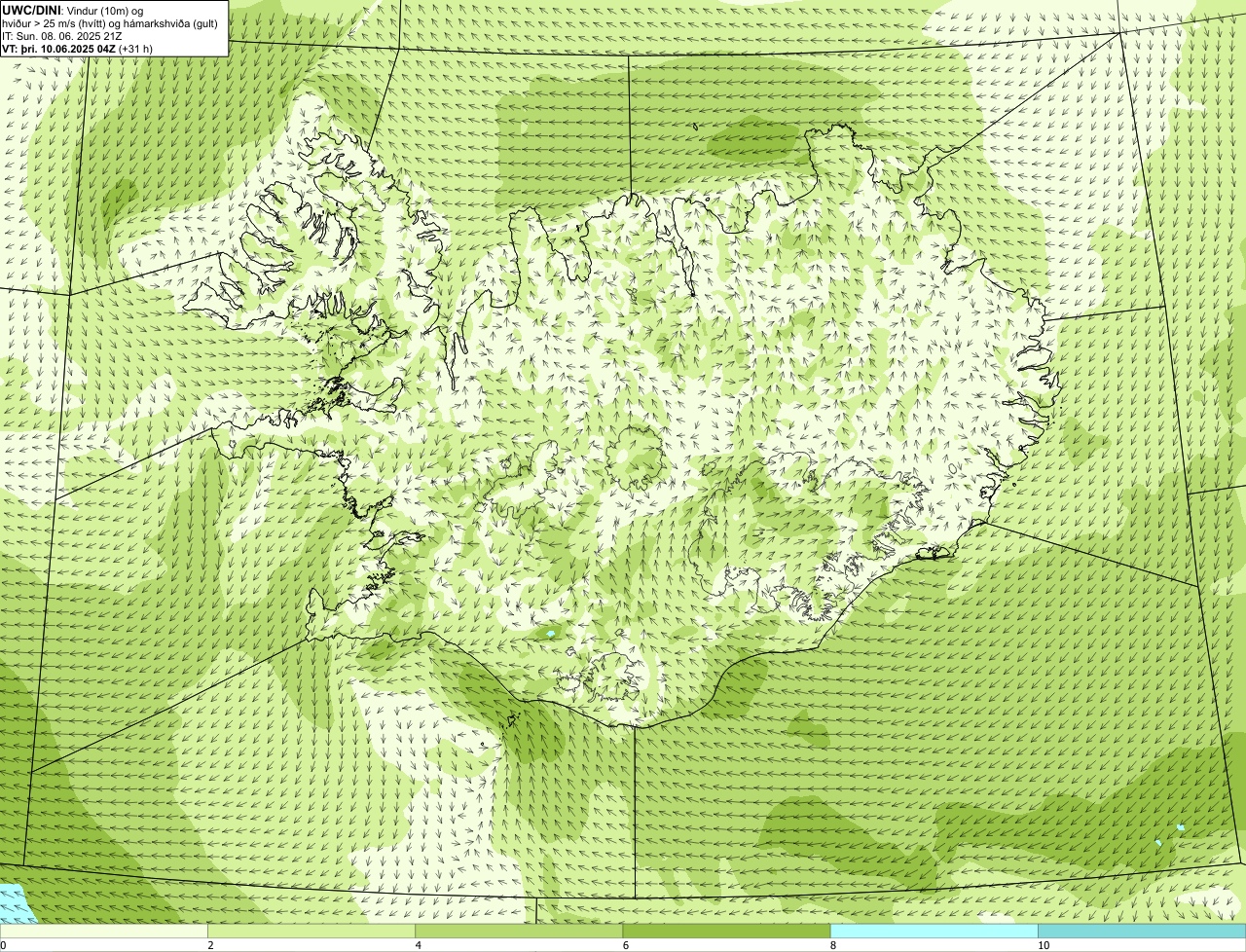The image size is (1246, 952).
Task: Click the '10' label on the color scale
Action: [1044, 945]
